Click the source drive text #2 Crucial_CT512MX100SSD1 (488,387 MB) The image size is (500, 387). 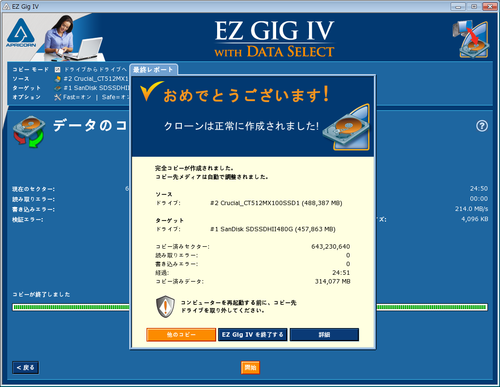pos(276,203)
